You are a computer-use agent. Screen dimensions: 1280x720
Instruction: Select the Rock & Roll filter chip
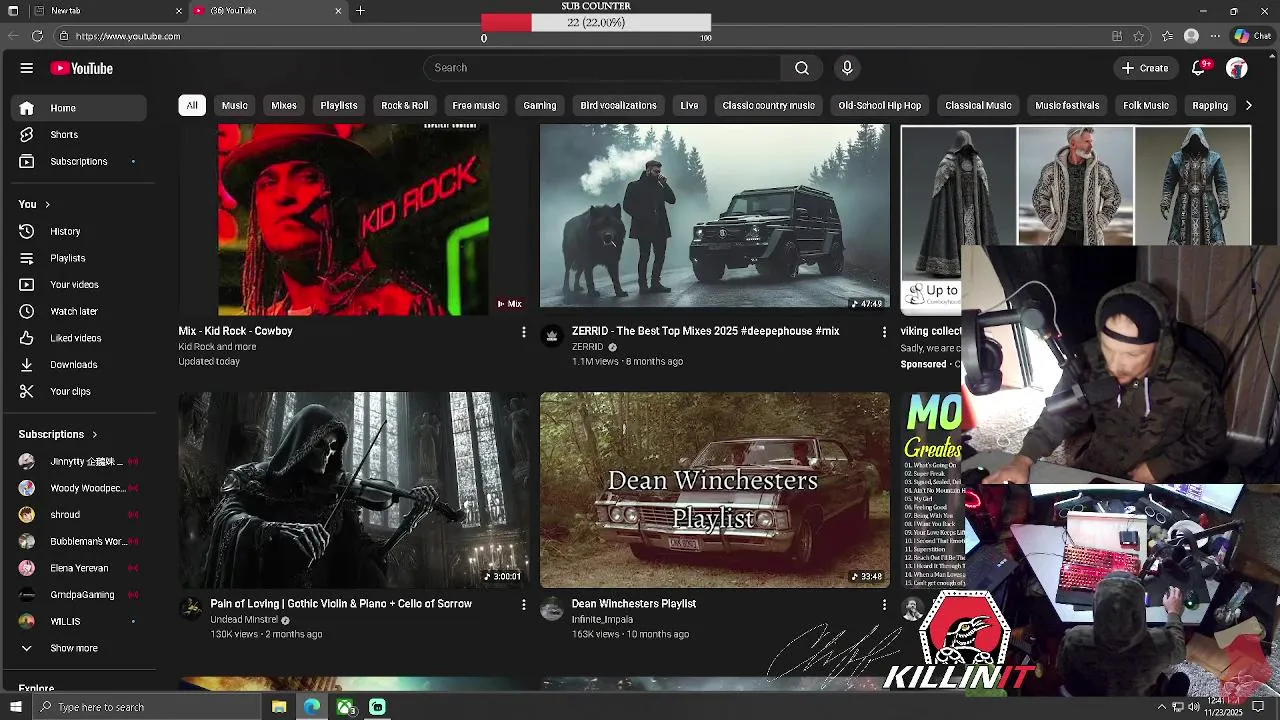405,105
